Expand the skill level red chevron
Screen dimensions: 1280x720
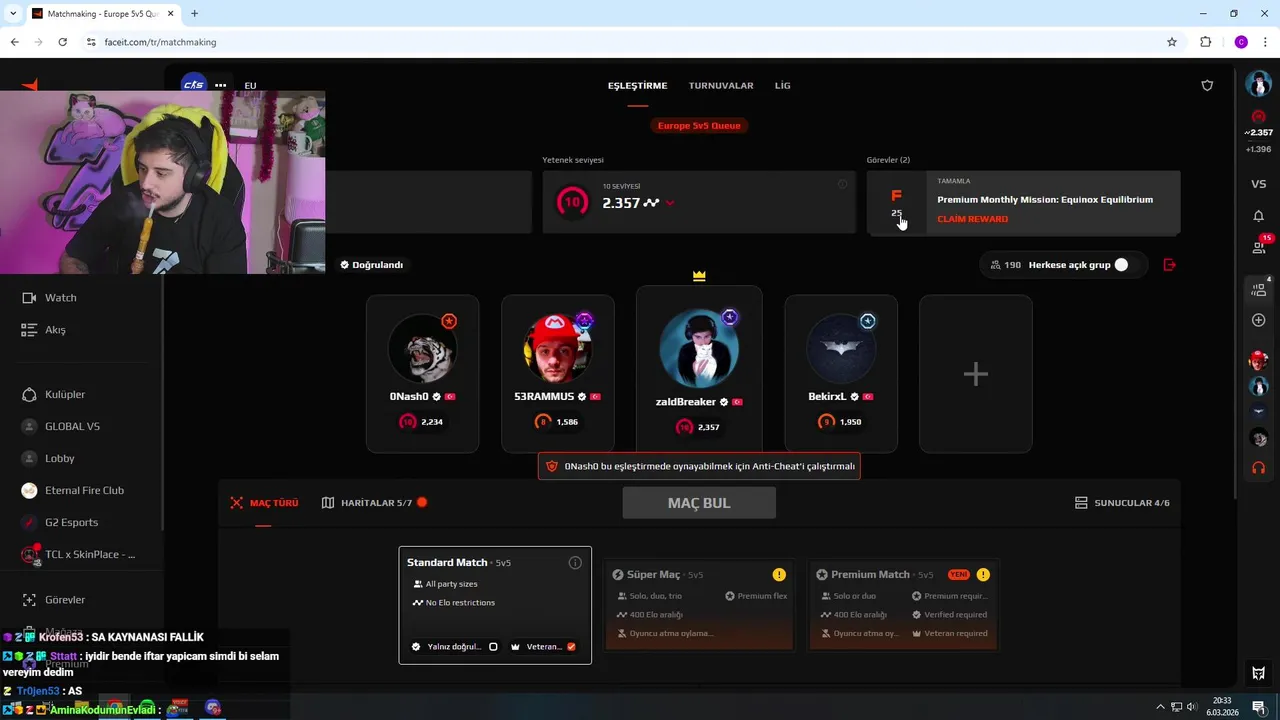coord(670,203)
